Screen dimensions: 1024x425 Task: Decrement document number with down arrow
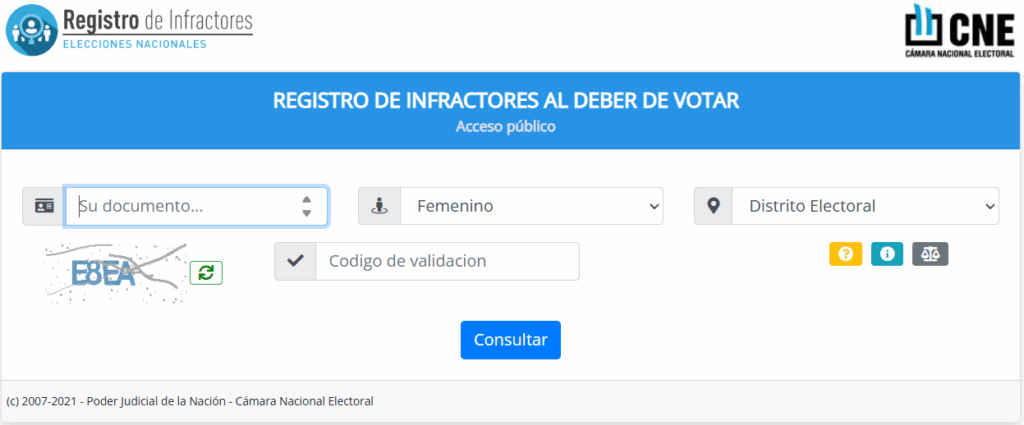(x=307, y=213)
